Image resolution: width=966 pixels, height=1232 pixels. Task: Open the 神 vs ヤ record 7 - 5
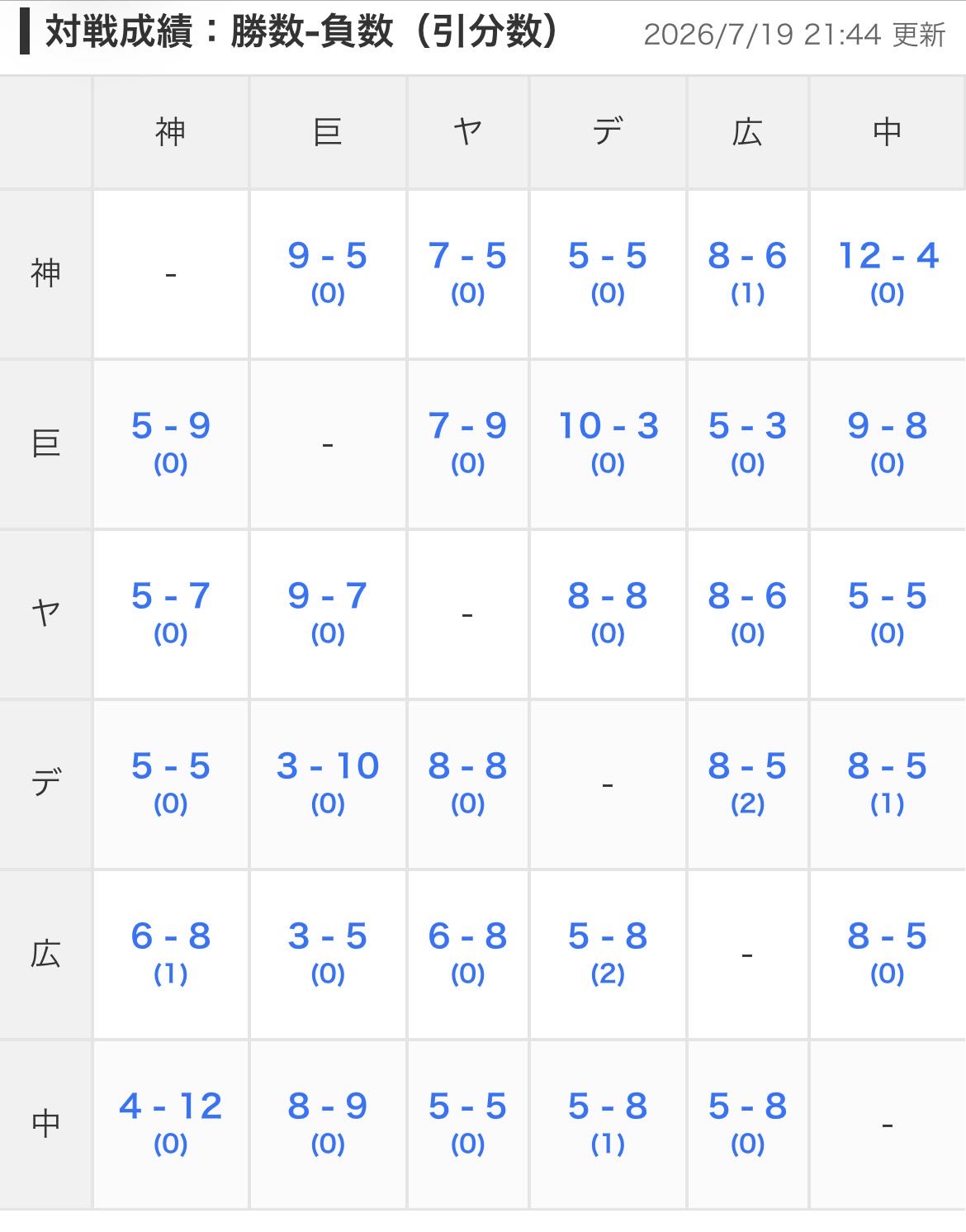(467, 272)
